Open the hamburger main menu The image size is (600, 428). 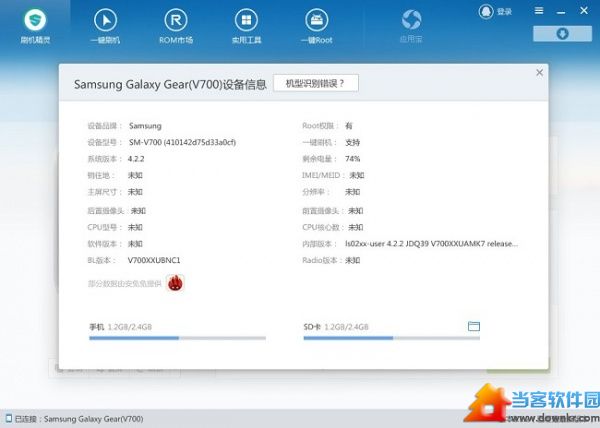tap(539, 11)
